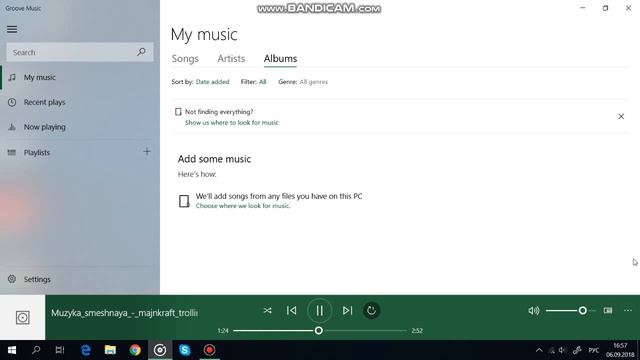Pause the current song
This screenshot has width=640, height=360.
[x=319, y=311]
